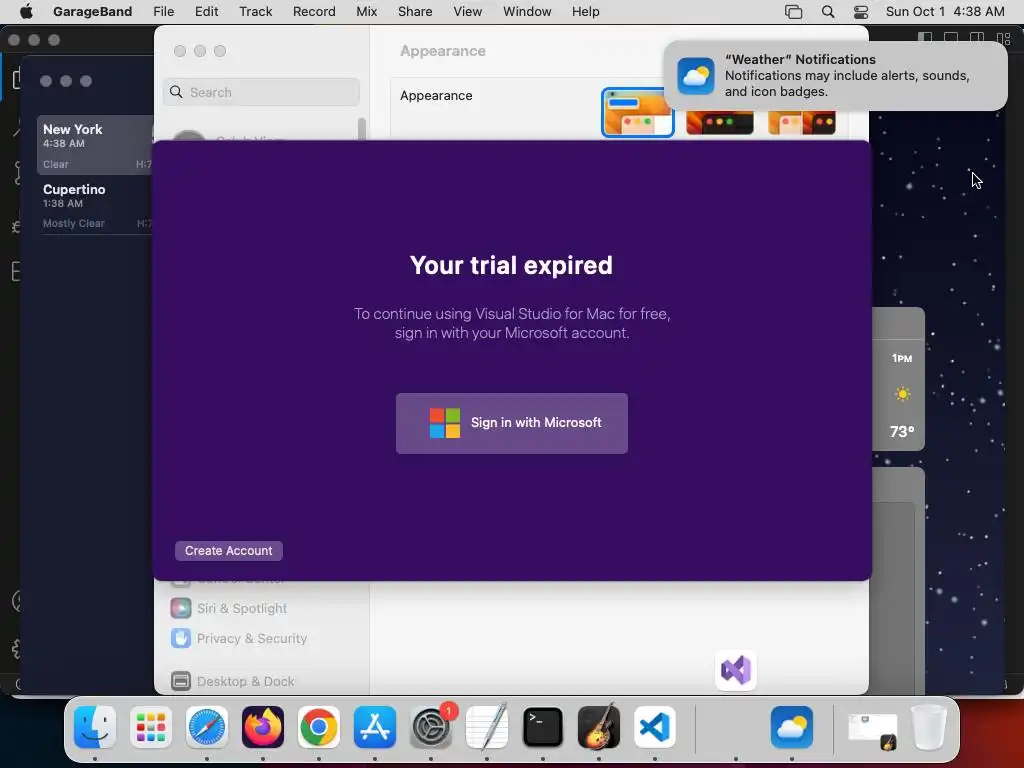
Task: Click the Appearance title in System Settings
Action: point(443,51)
